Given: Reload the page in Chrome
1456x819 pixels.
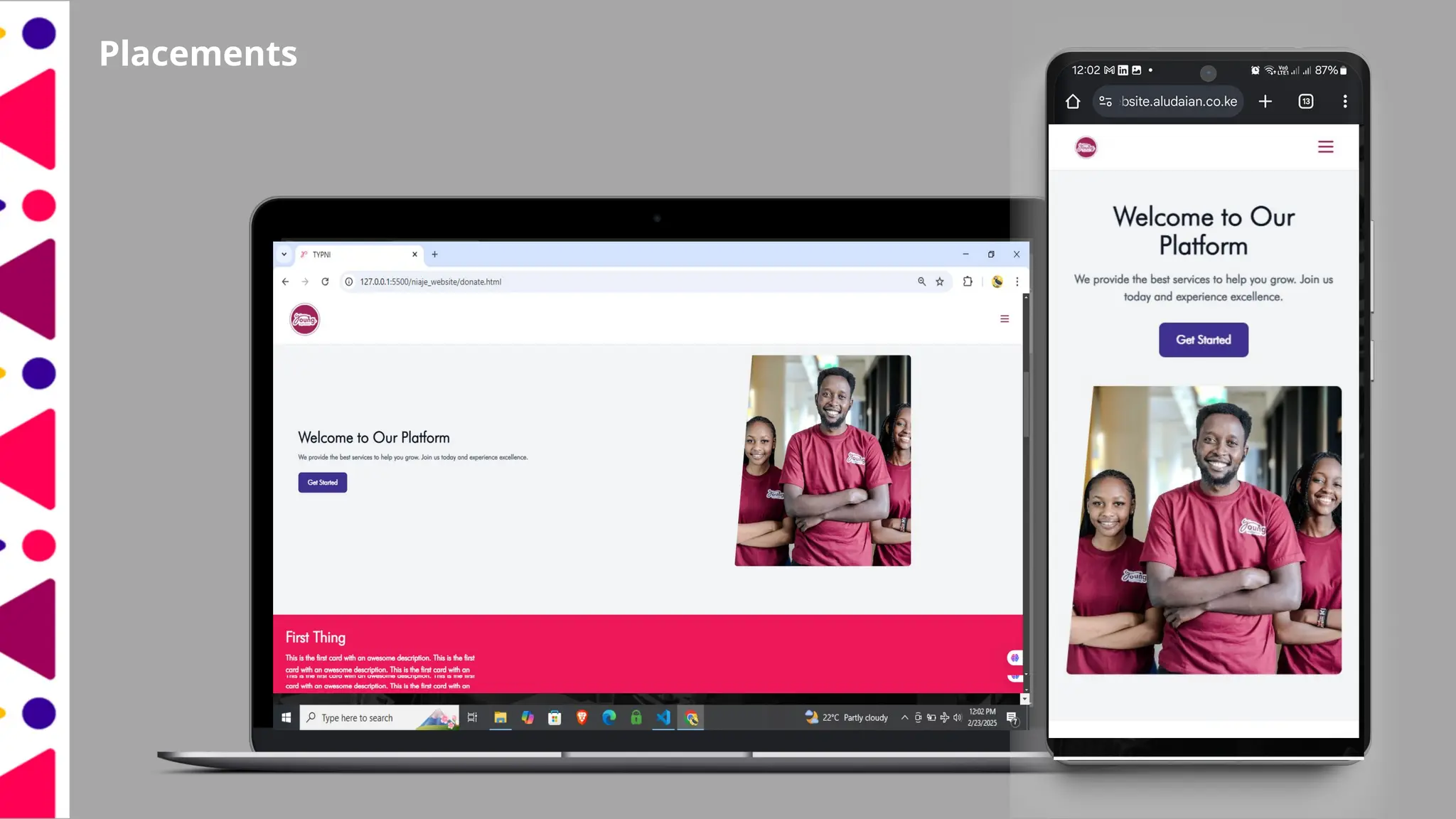Looking at the screenshot, I should [x=325, y=282].
